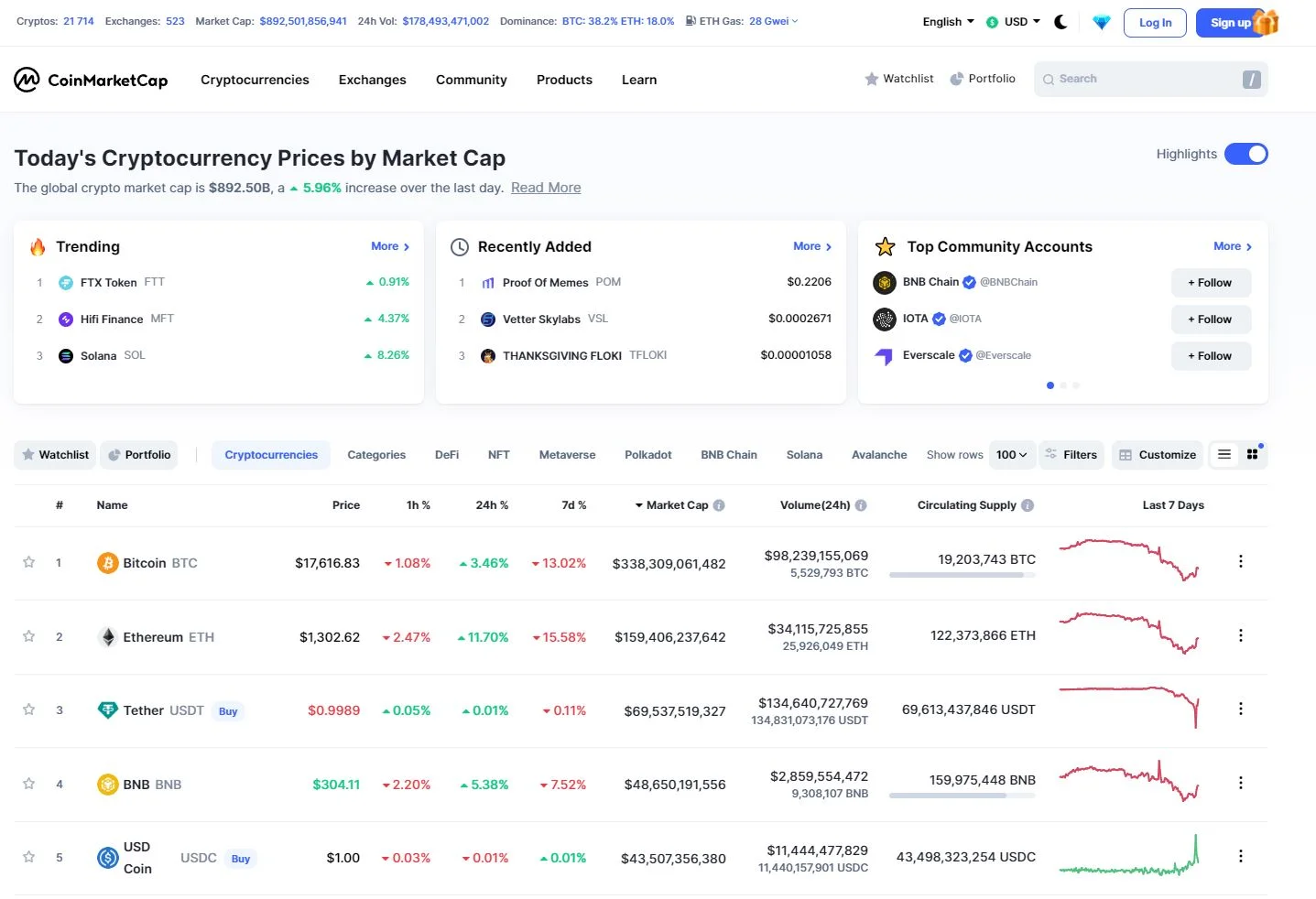
Task: Follow the IOTA account
Action: coord(1211,320)
